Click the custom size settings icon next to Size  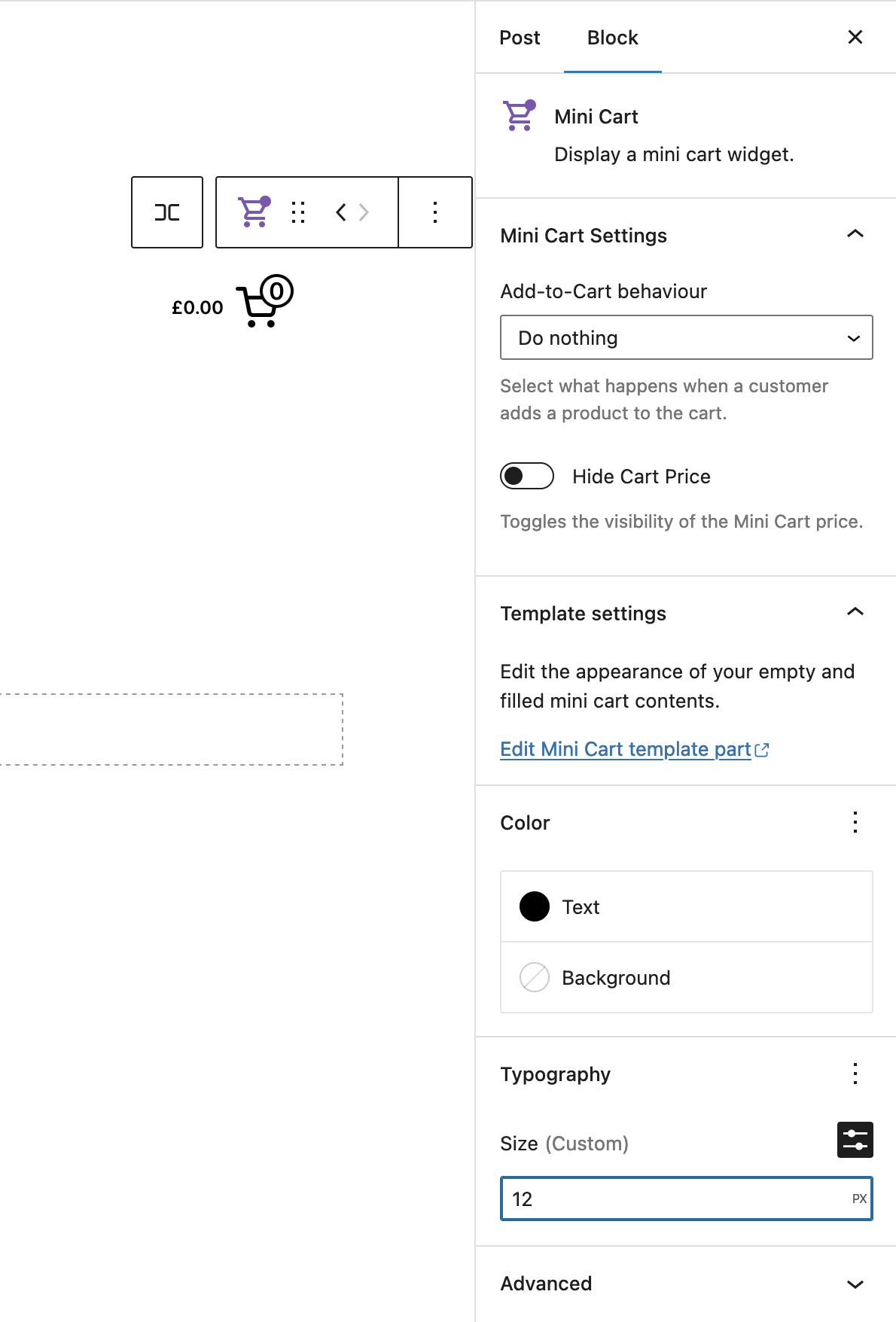pyautogui.click(x=856, y=1139)
